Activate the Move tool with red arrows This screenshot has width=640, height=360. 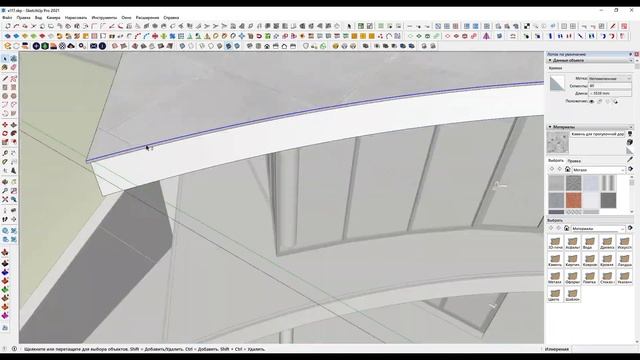click(5, 125)
